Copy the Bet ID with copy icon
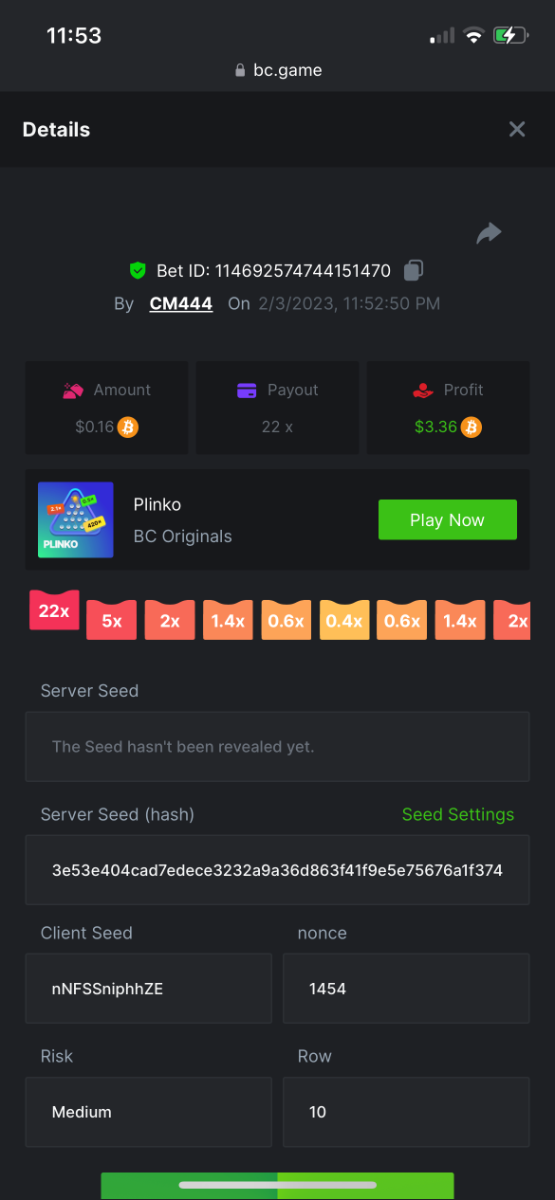 [414, 270]
